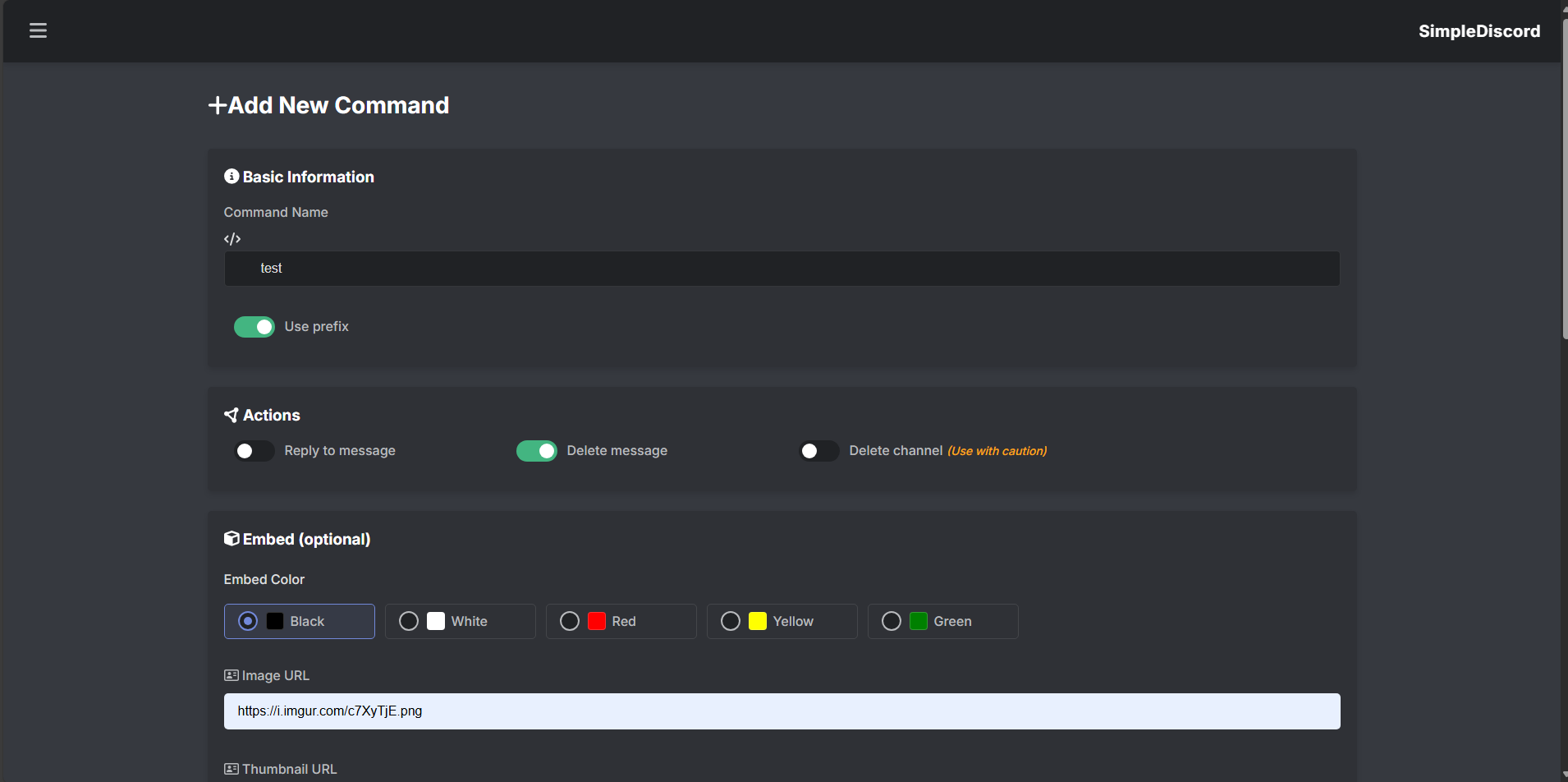Click the plus icon beside Add New Command
Image resolution: width=1568 pixels, height=782 pixels.
217,105
